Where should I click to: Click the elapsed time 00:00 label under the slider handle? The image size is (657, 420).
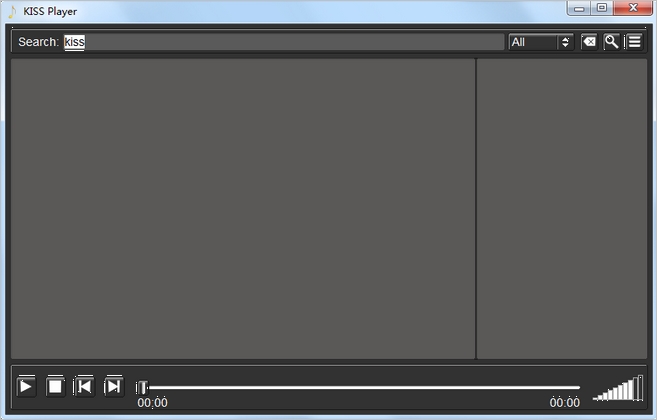153,402
